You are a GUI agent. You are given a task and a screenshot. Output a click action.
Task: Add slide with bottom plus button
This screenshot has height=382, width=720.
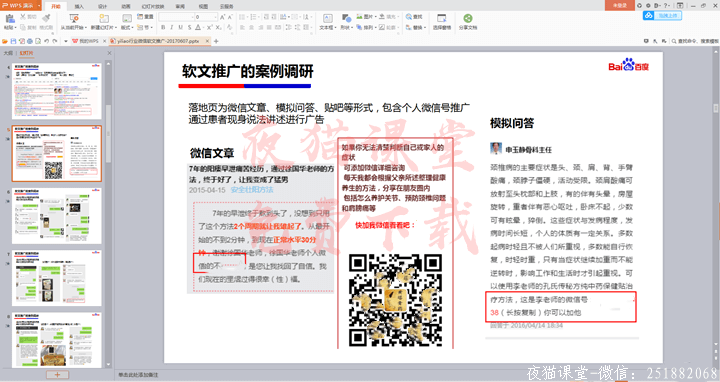[57, 375]
